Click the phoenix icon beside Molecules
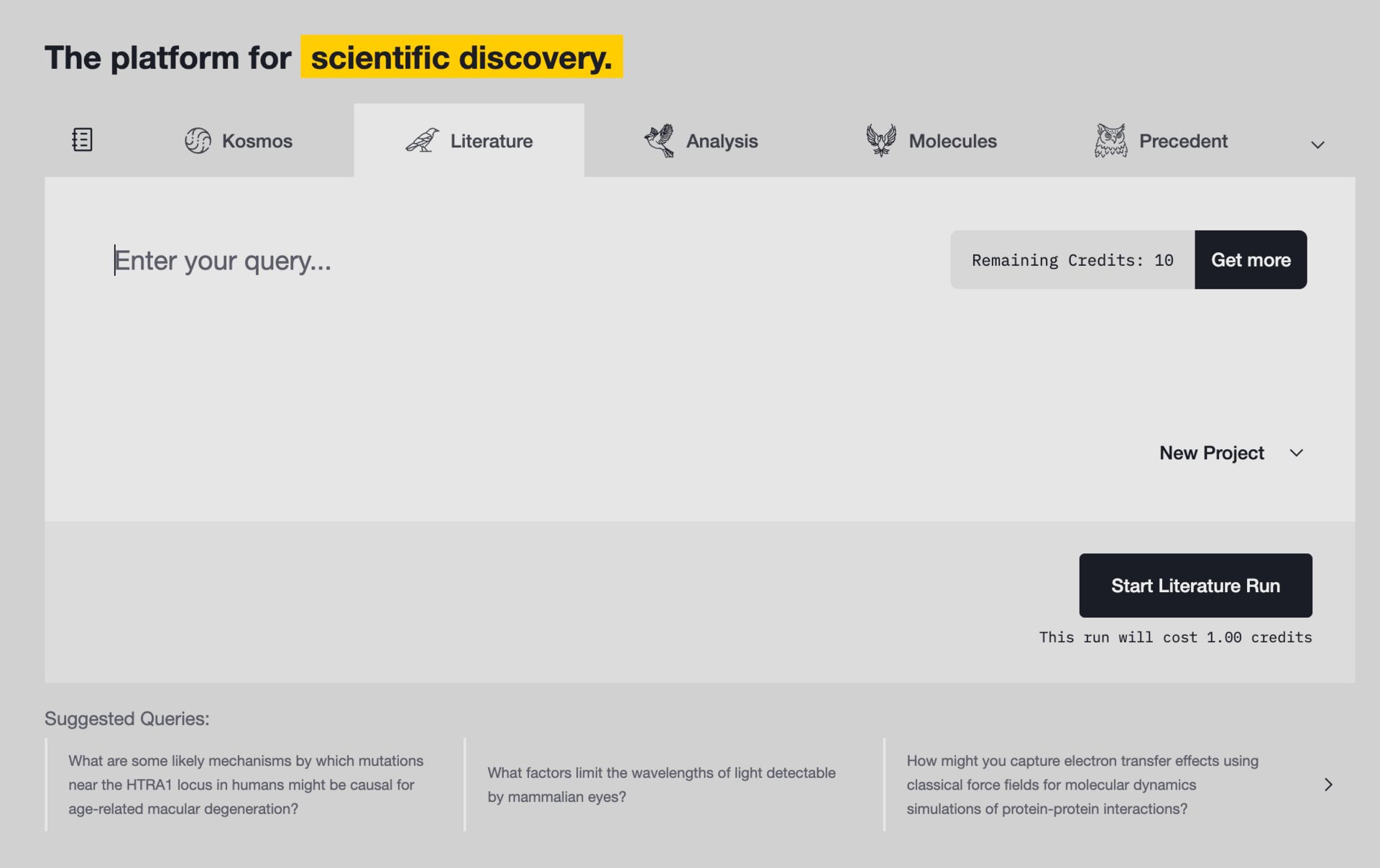 (880, 140)
